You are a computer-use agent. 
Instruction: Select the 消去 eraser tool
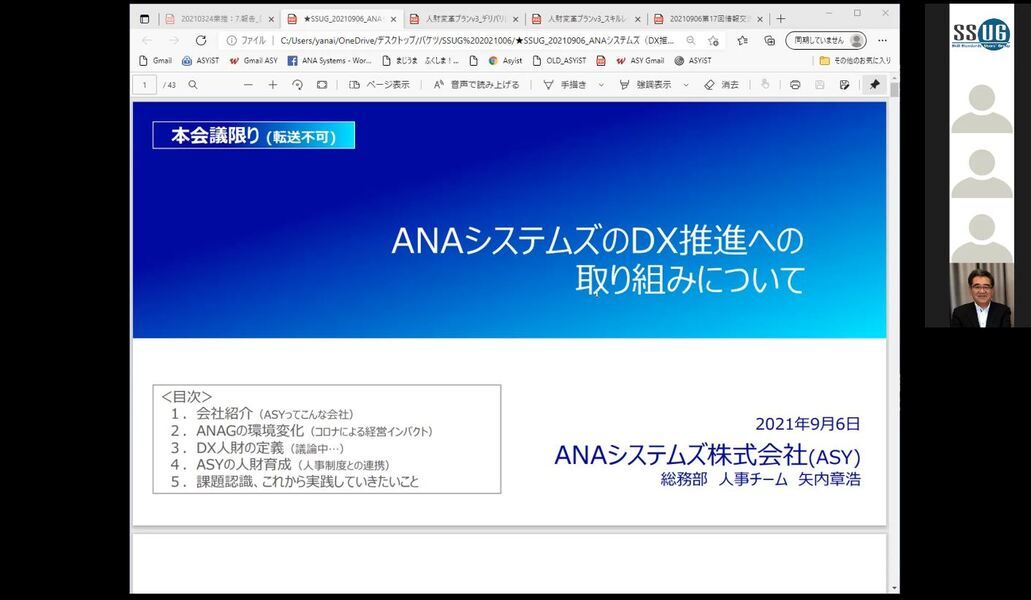(x=721, y=85)
